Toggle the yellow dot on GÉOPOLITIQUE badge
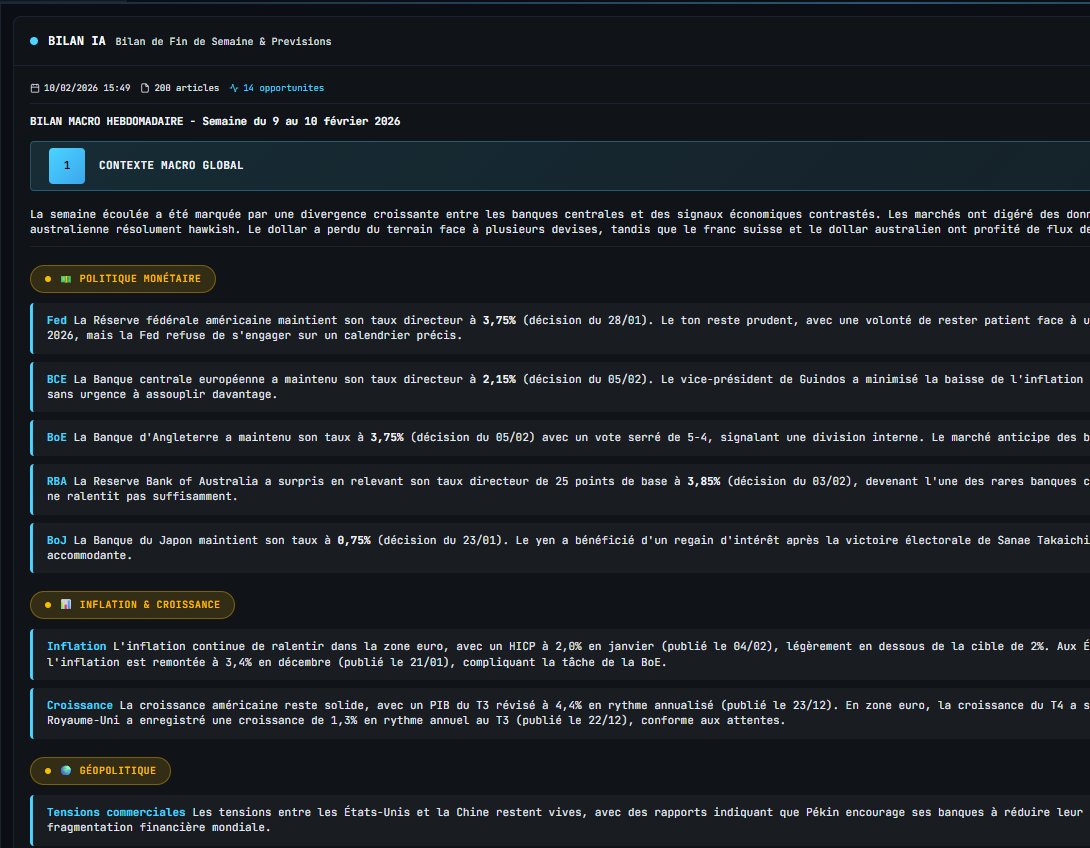The image size is (1090, 848). click(47, 771)
